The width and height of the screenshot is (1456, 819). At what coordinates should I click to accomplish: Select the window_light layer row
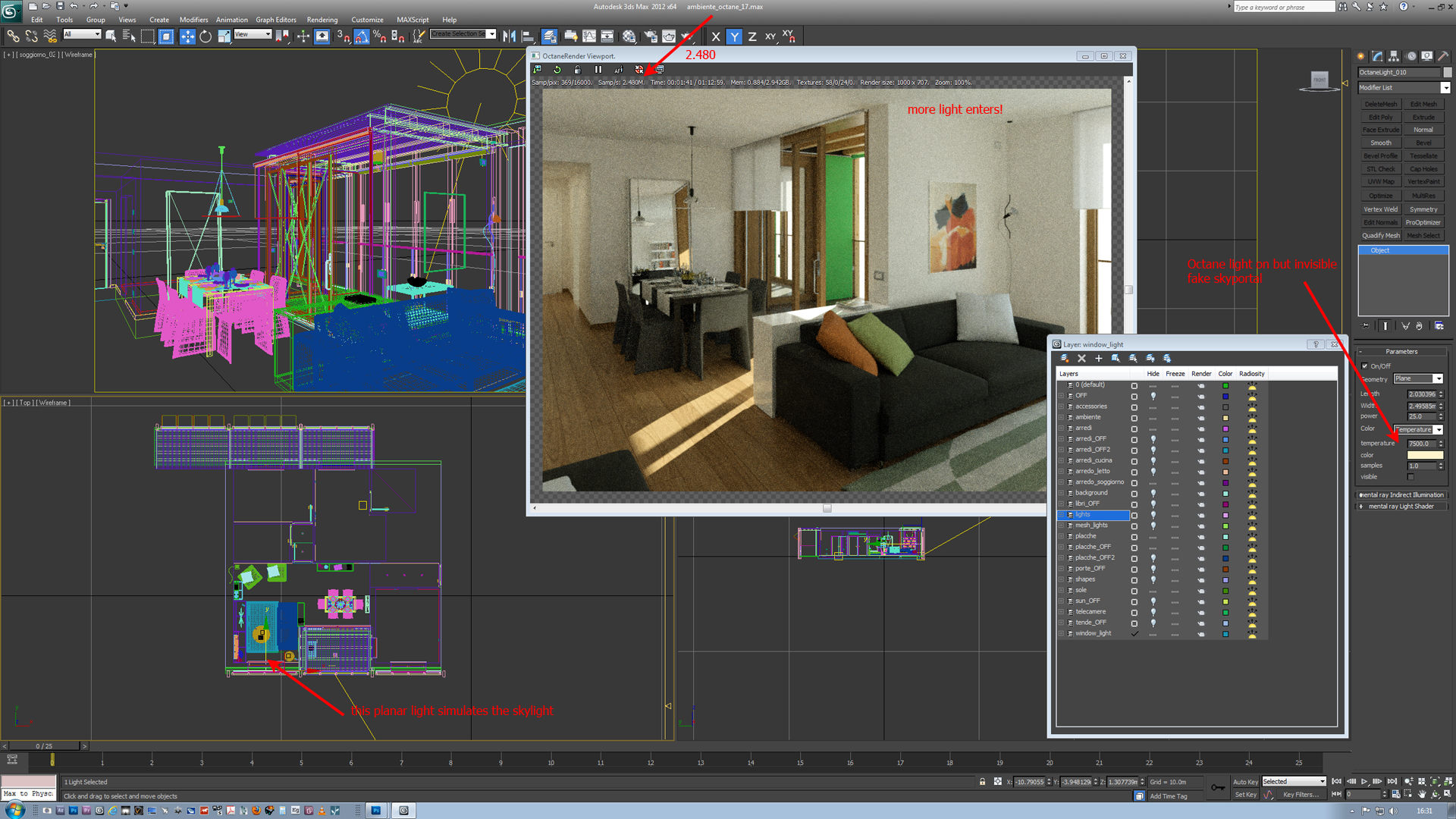coord(1093,633)
